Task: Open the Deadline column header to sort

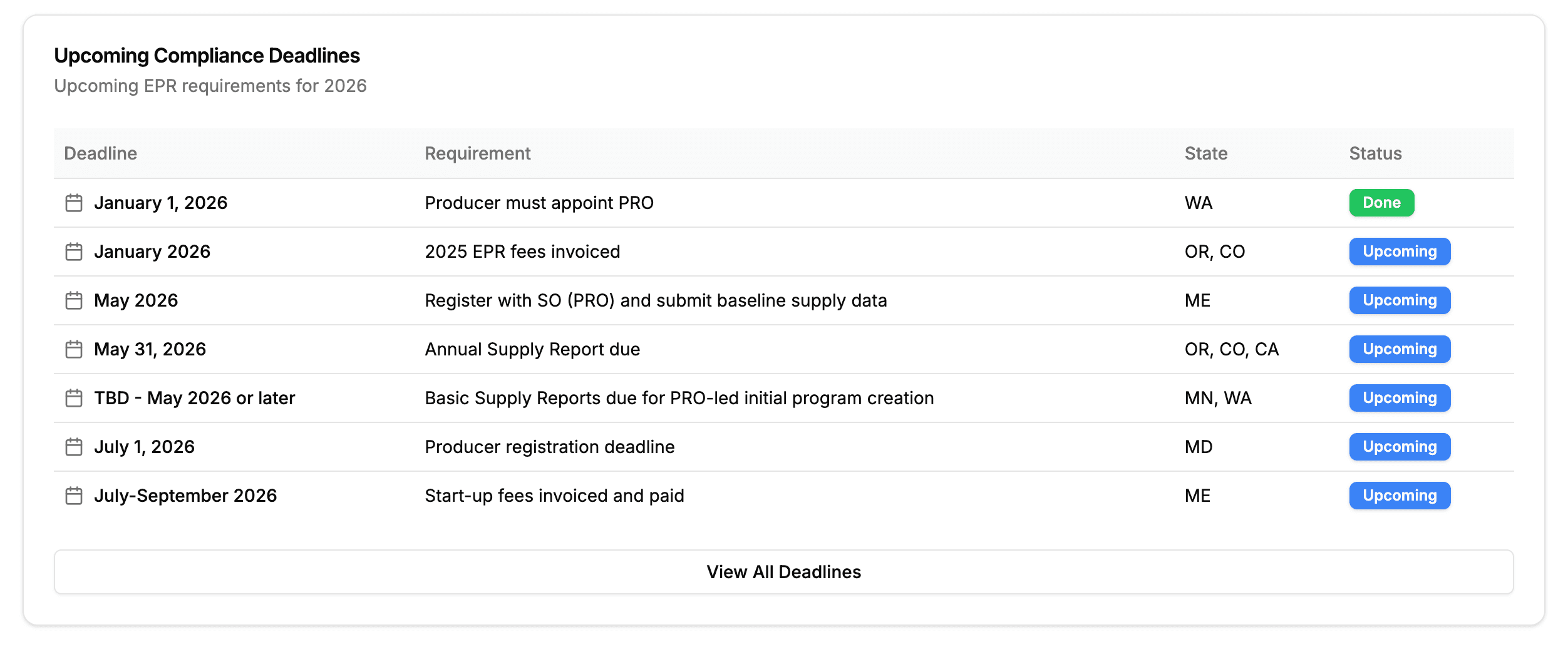Action: 100,153
